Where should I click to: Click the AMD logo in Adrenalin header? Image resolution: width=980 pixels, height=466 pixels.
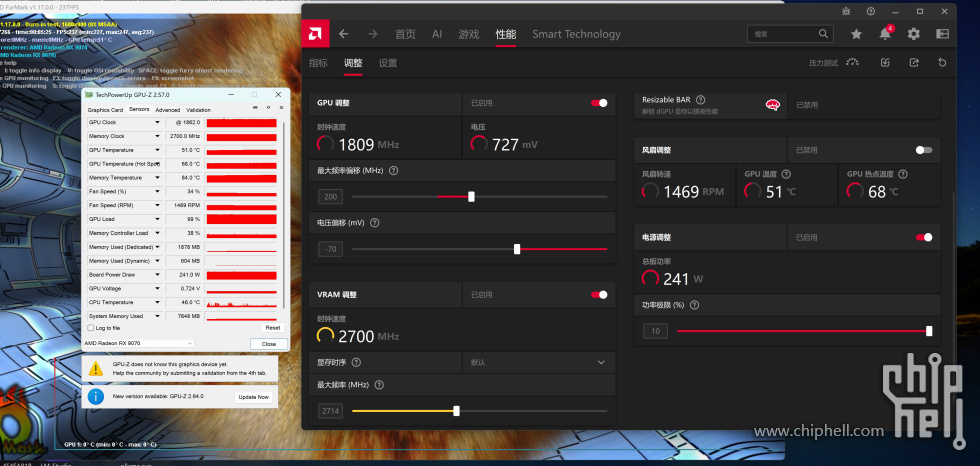[315, 34]
